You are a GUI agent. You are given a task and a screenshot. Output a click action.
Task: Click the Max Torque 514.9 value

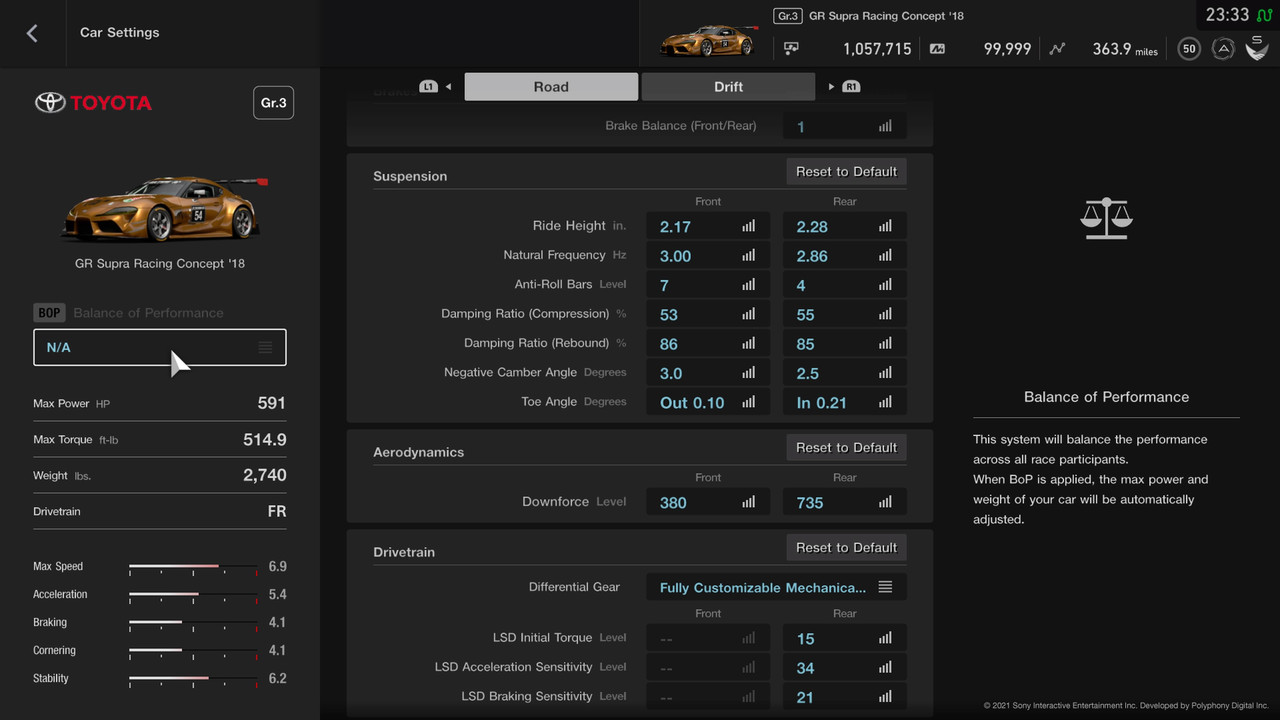[x=264, y=439]
